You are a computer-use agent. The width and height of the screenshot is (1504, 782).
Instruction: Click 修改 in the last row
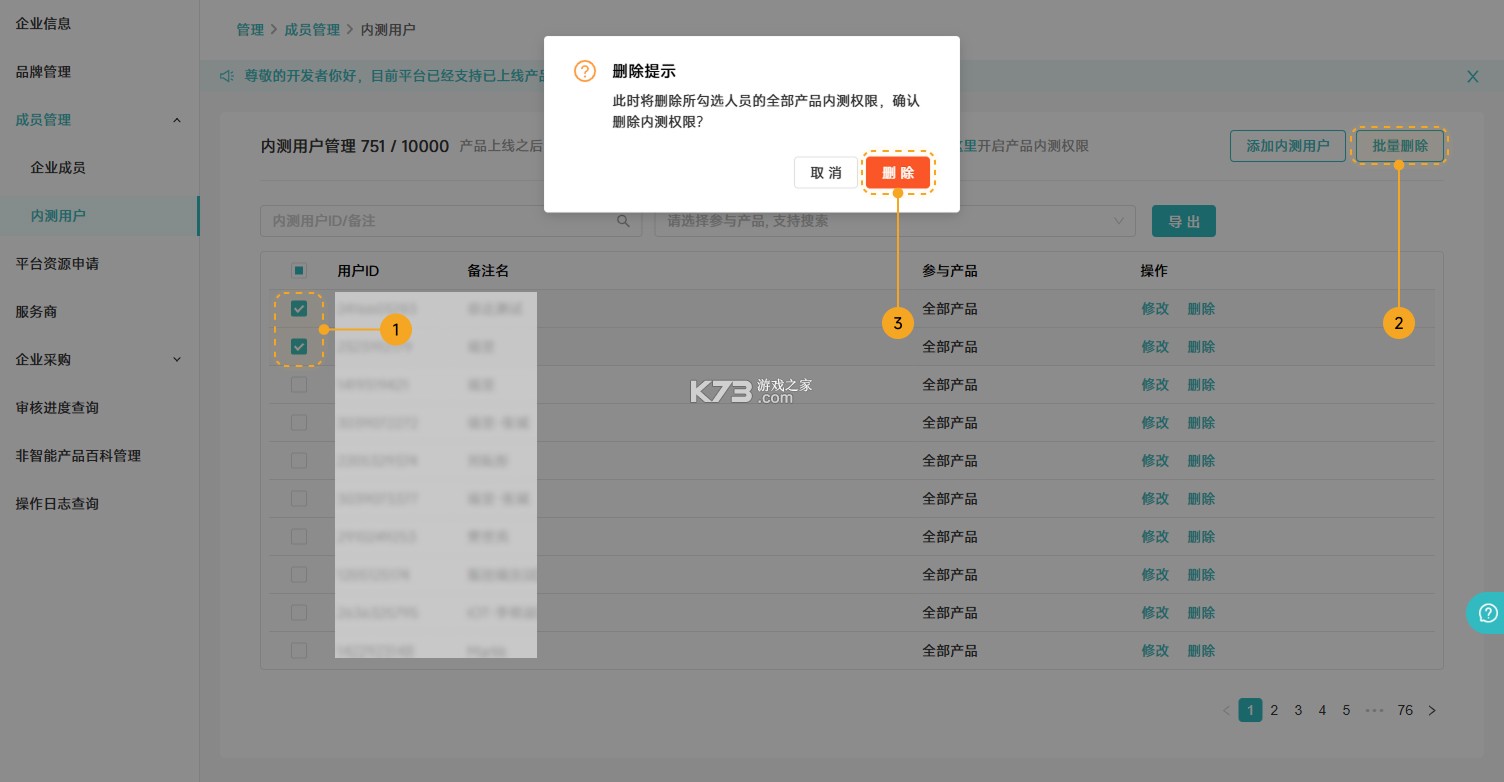tap(1155, 650)
